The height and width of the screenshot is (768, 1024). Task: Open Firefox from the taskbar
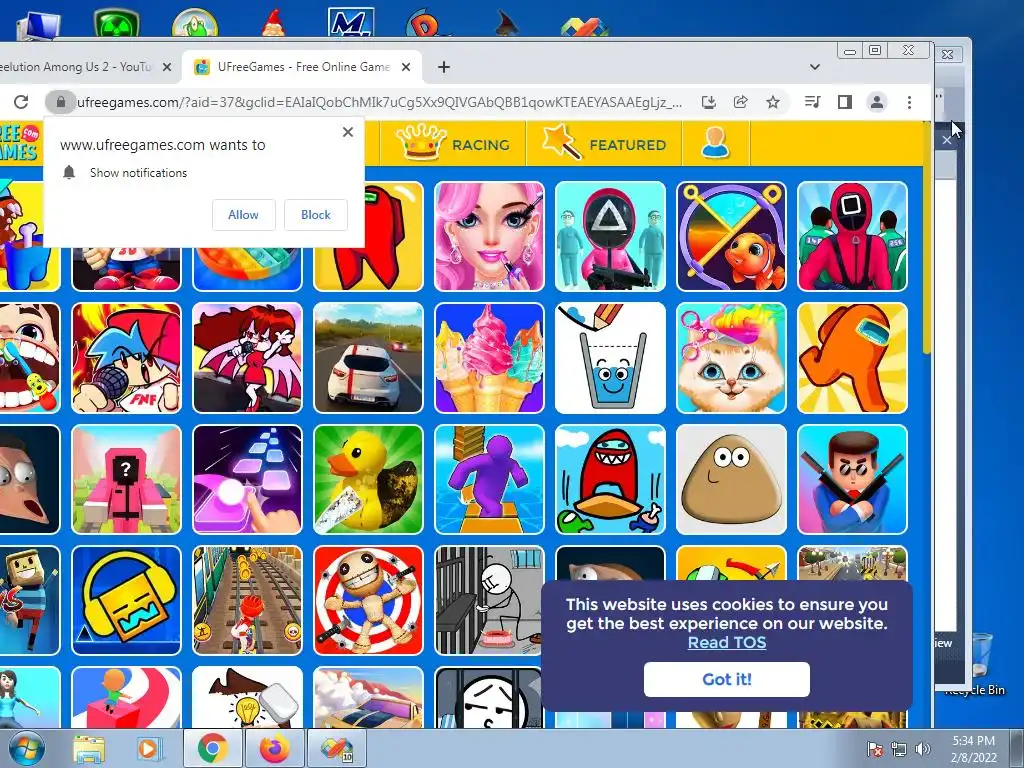[274, 748]
